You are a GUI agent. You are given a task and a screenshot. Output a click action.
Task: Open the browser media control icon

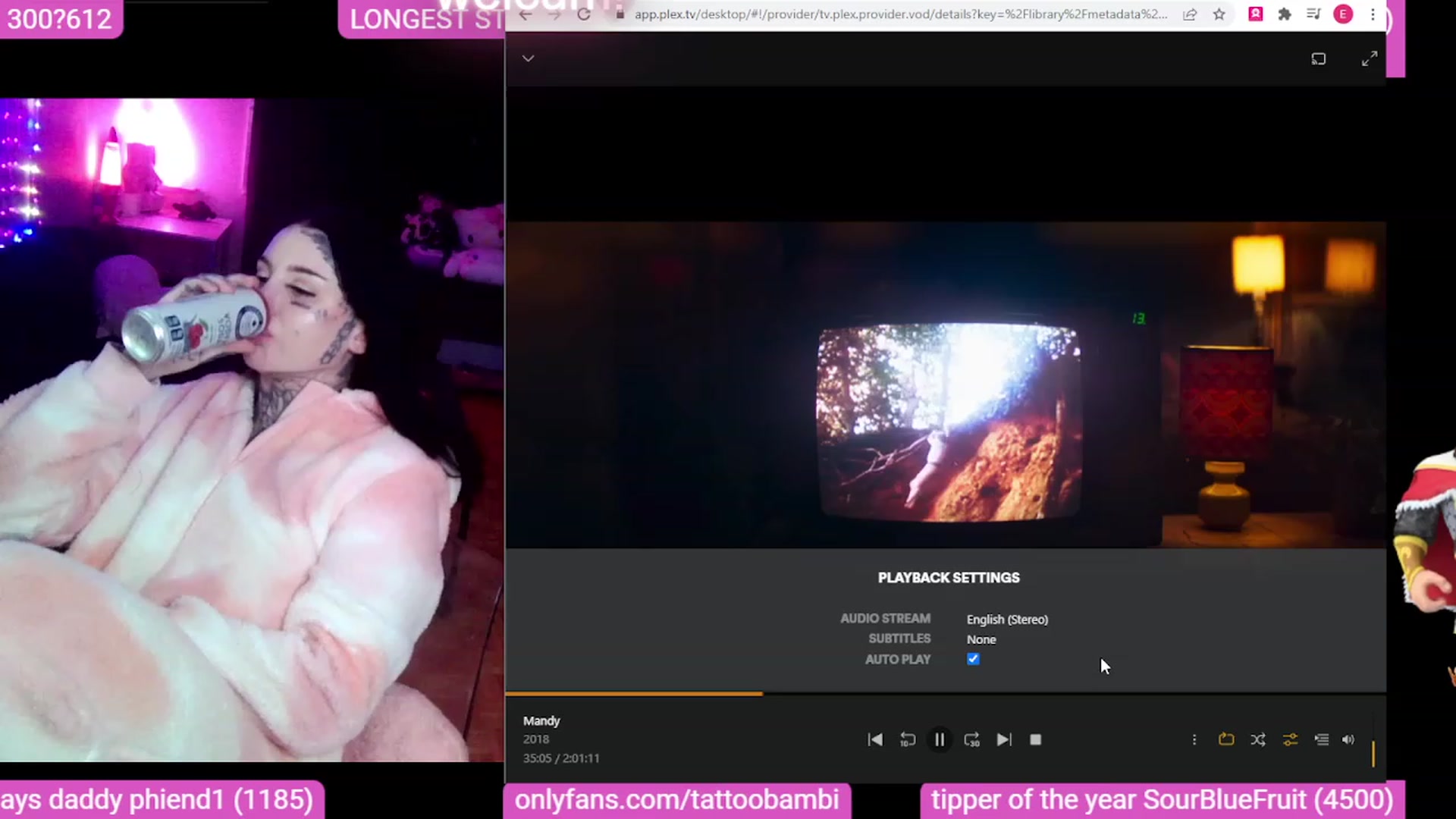click(x=1313, y=14)
